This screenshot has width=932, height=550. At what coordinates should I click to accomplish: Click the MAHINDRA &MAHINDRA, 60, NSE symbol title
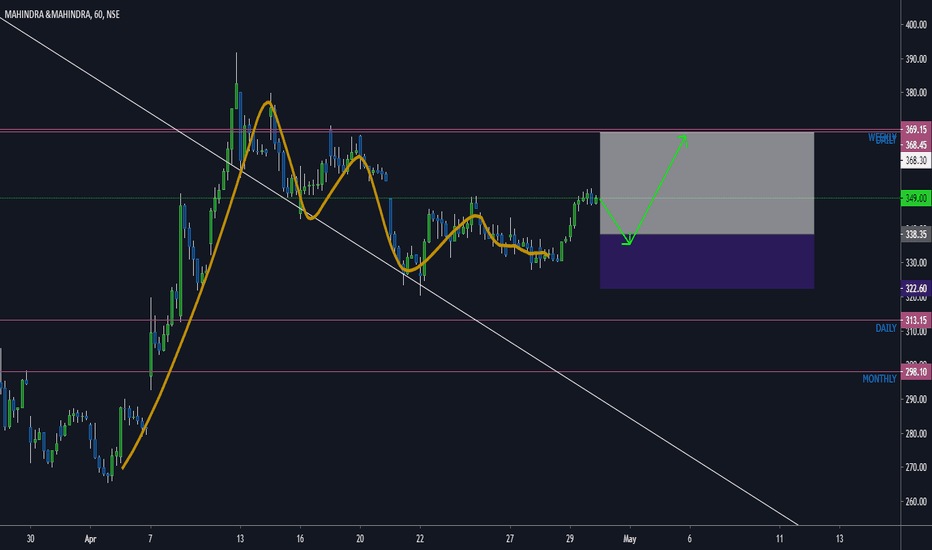[62, 14]
